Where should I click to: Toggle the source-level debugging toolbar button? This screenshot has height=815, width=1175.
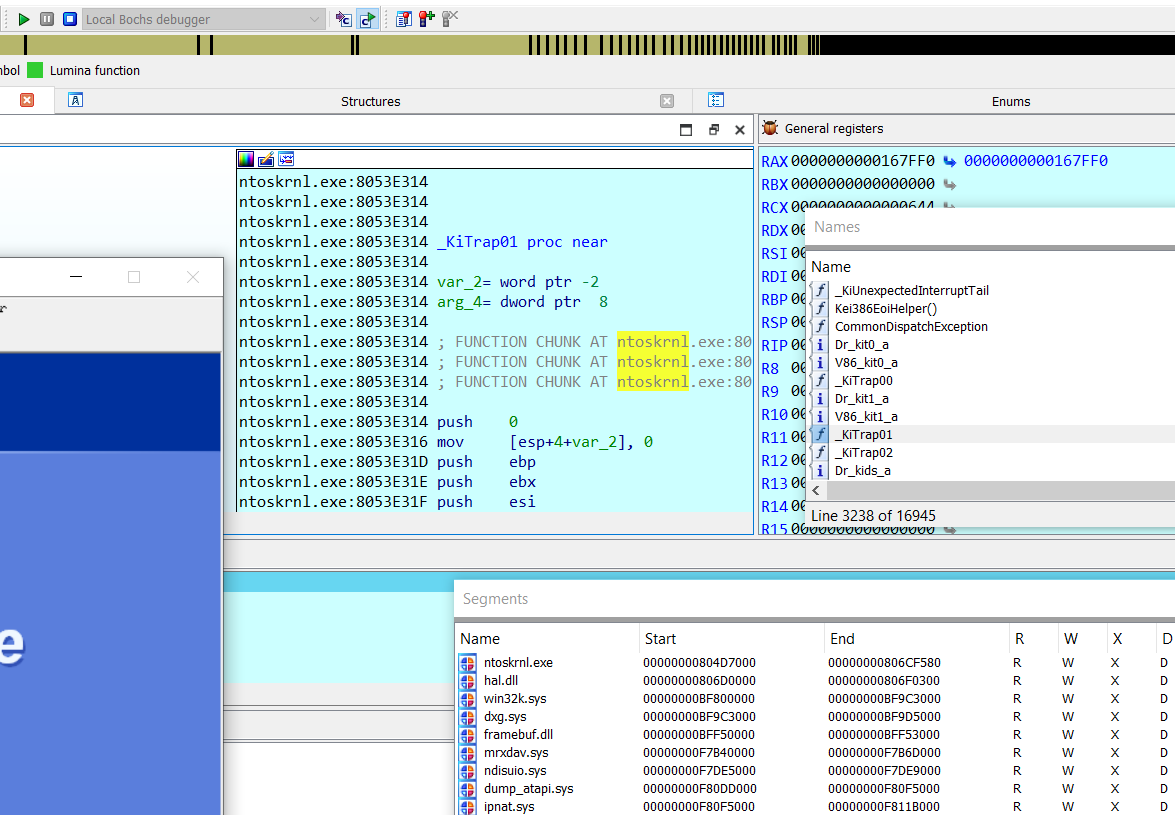coord(367,19)
